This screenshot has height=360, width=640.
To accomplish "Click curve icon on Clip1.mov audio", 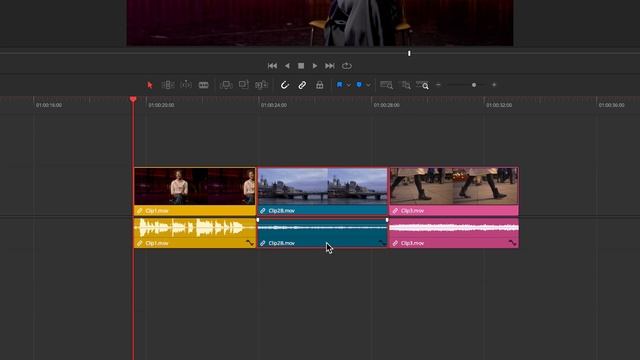I will [x=250, y=243].
